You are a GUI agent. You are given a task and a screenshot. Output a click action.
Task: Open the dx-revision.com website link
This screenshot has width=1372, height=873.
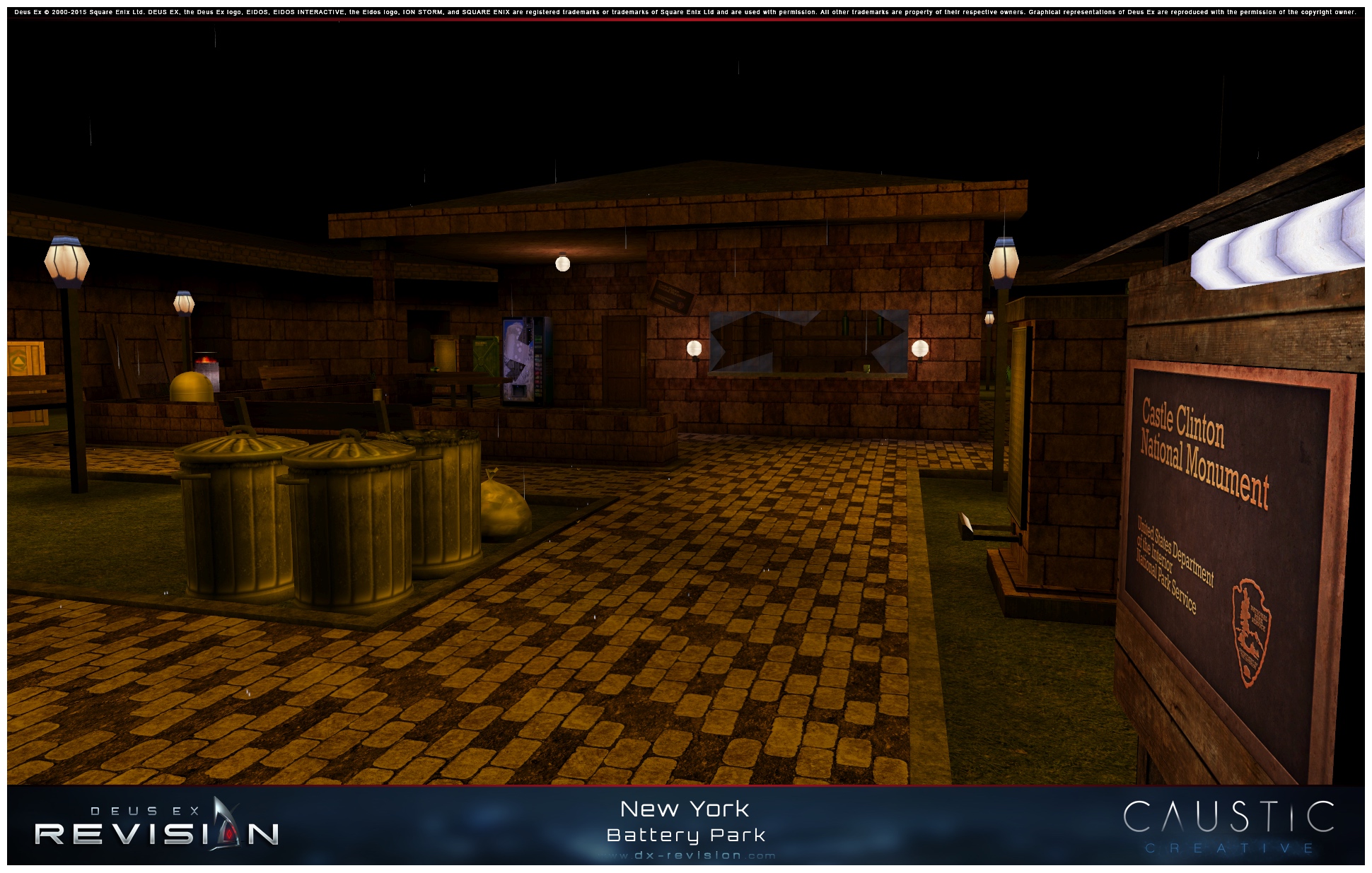686,855
